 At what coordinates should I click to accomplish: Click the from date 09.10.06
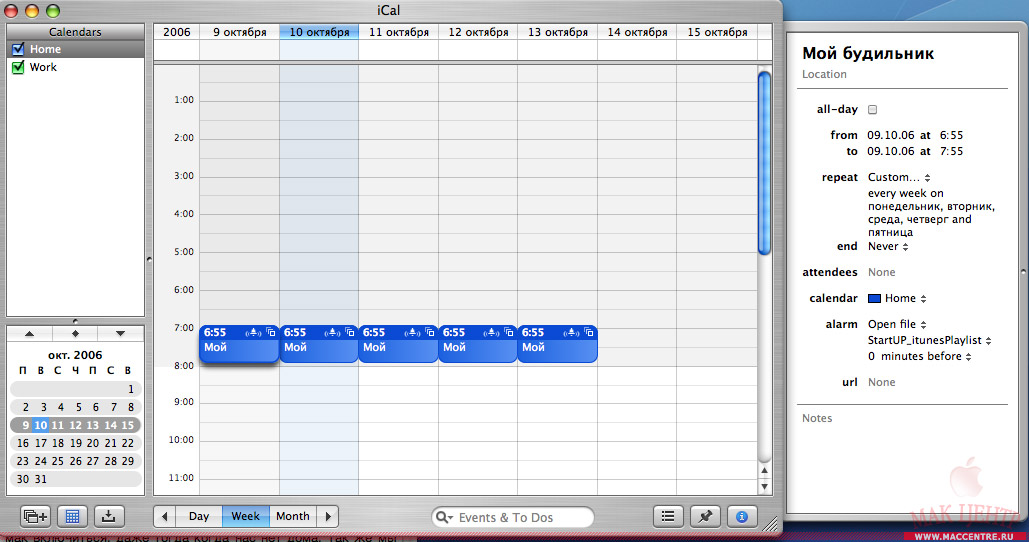click(891, 135)
